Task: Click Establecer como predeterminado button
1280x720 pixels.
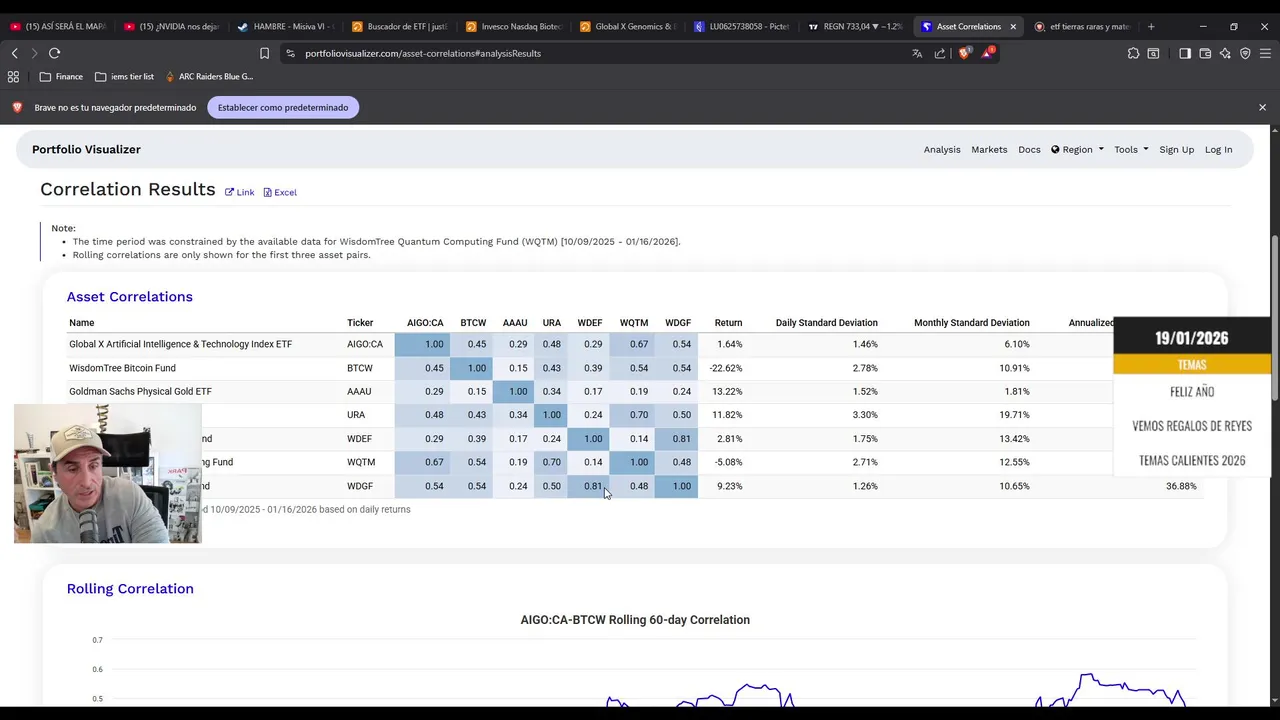Action: [283, 107]
